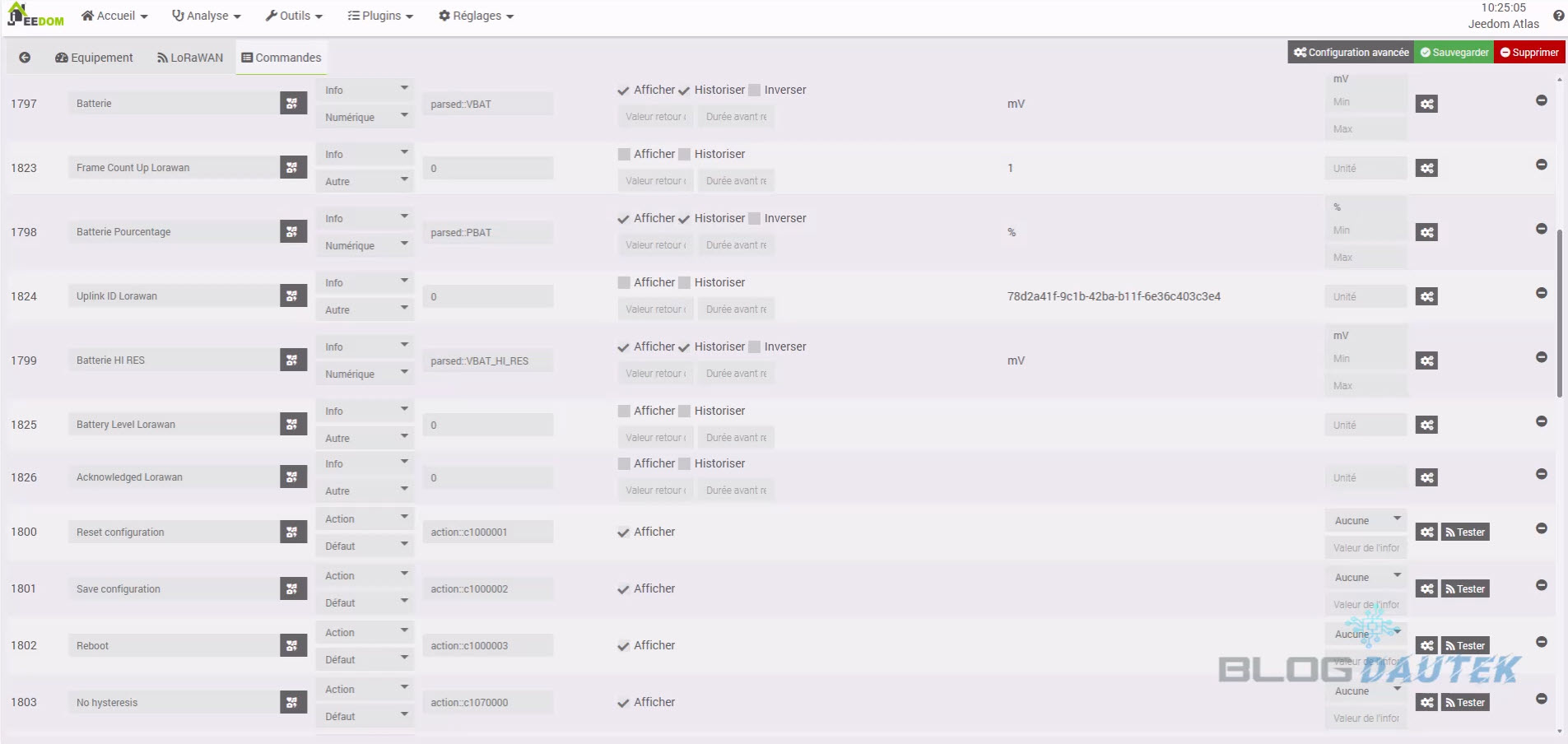
Task: Click the Acknowledged Lorawan name field
Action: point(173,477)
